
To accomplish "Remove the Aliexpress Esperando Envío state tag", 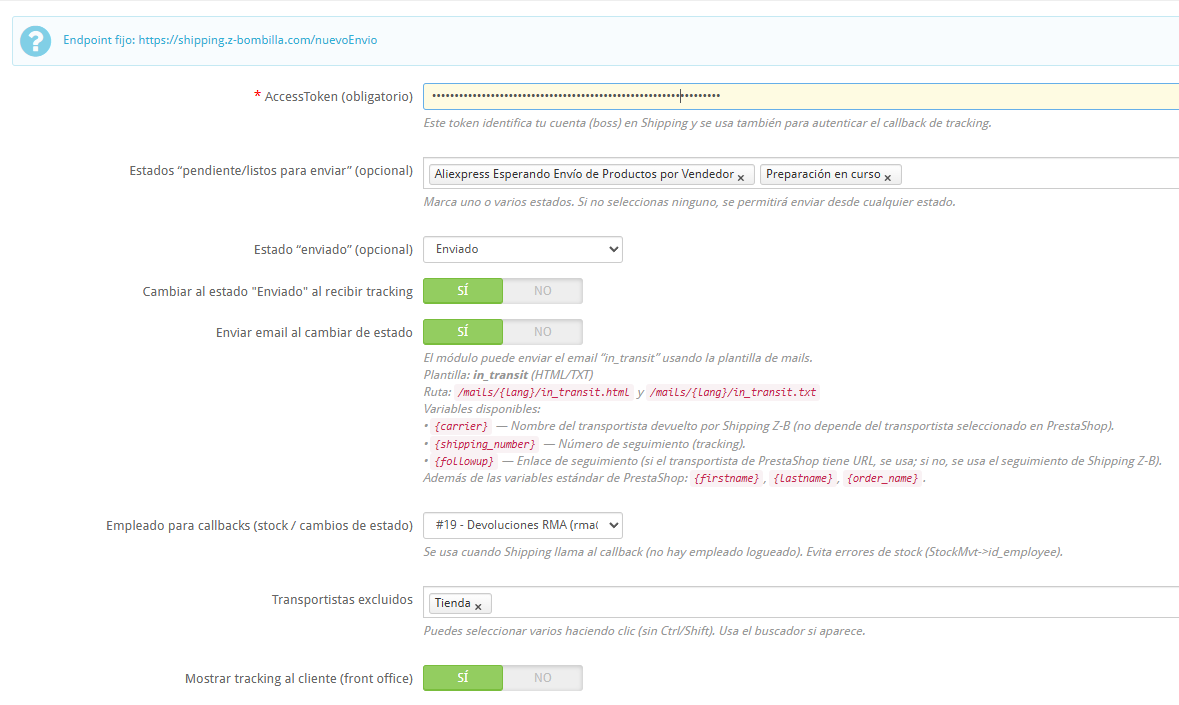I will click(741, 177).
